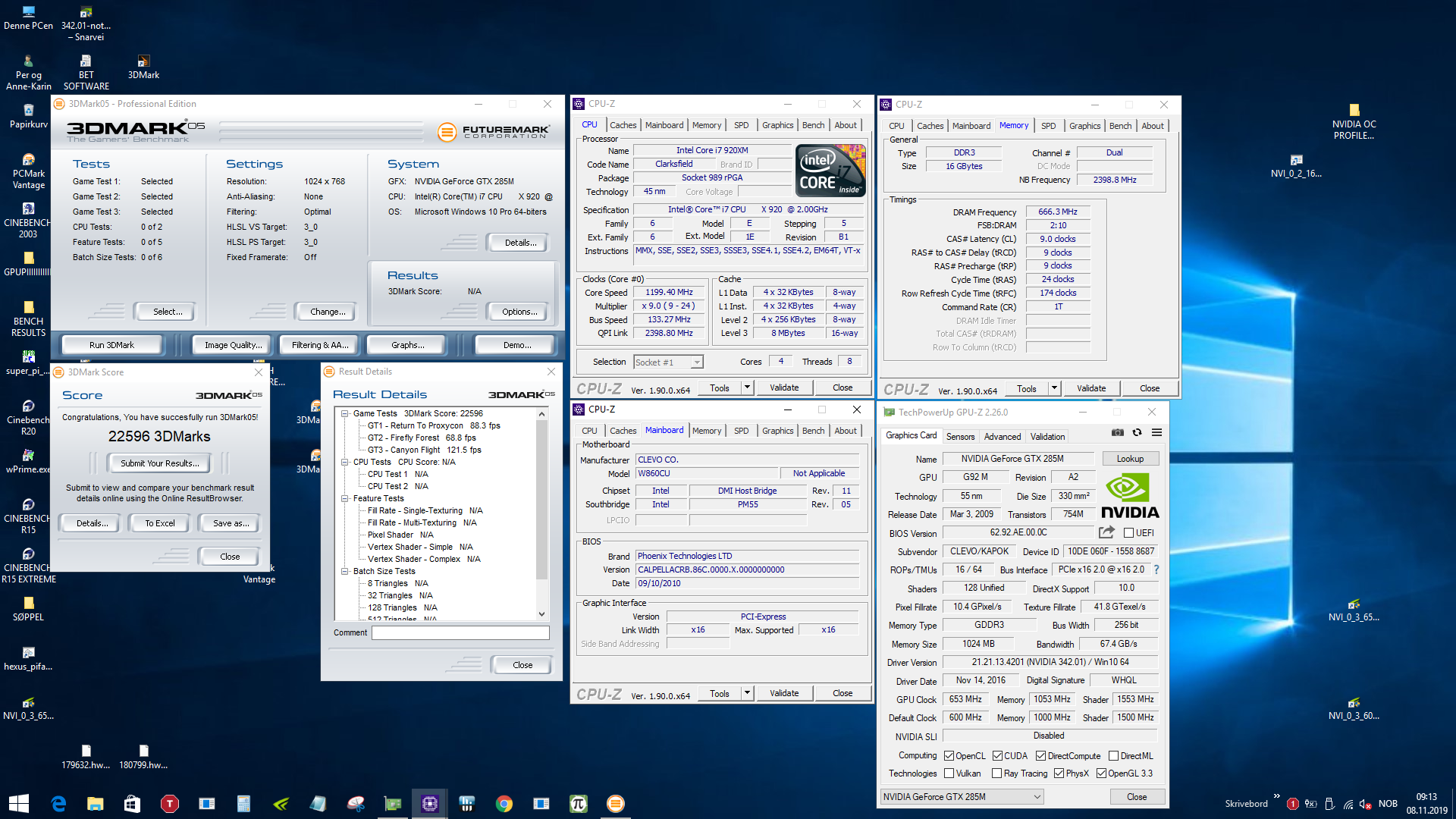Click the red T icon on the taskbar
Viewport: 1456px width, 819px height.
169,803
